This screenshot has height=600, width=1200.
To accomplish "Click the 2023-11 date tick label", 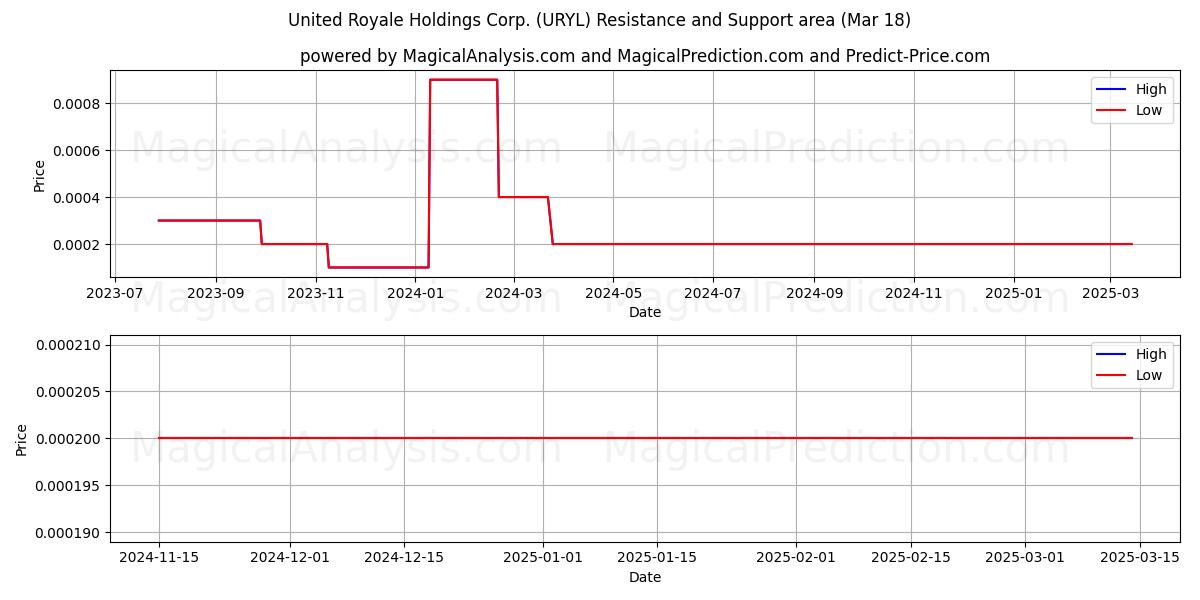I will click(316, 294).
